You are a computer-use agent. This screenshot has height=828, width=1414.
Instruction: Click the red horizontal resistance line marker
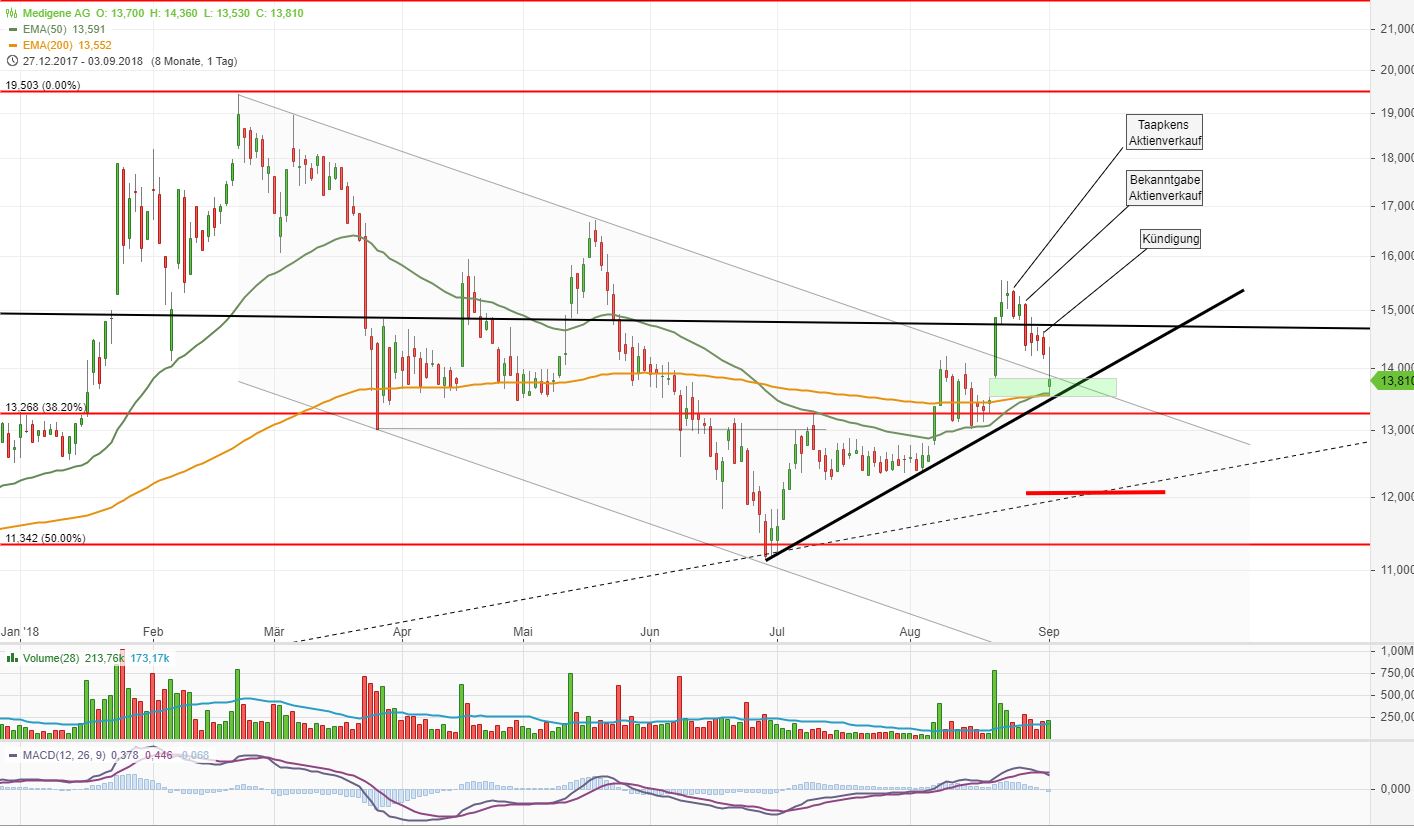pos(1095,492)
